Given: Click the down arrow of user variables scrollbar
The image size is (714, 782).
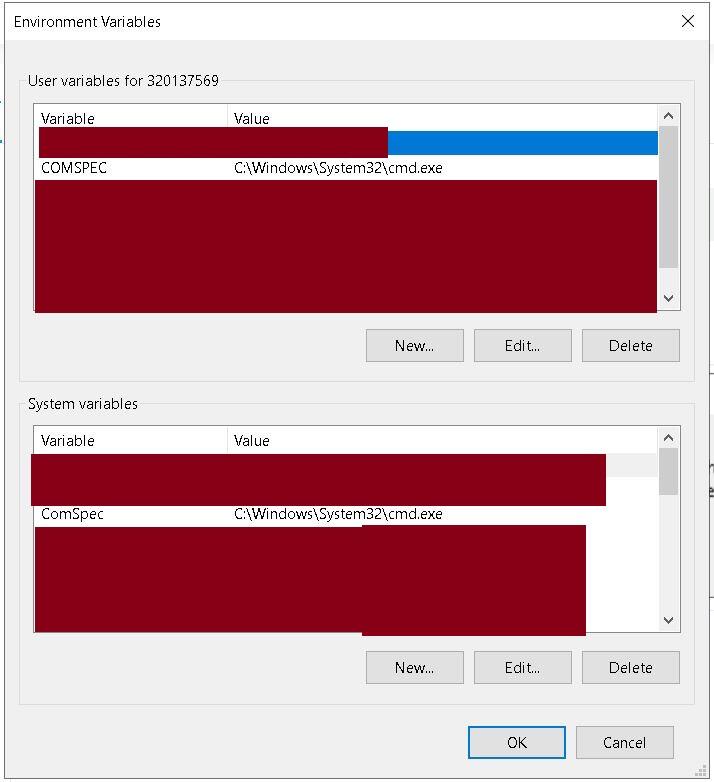Looking at the screenshot, I should pyautogui.click(x=669, y=298).
